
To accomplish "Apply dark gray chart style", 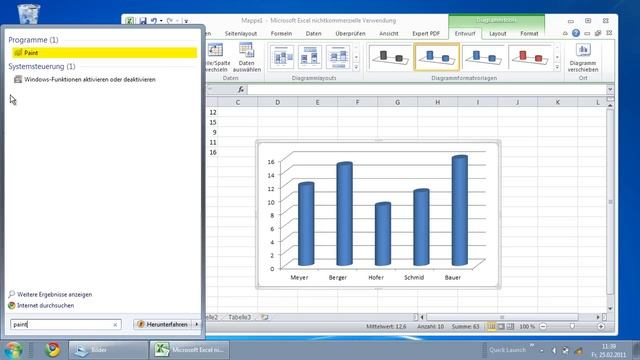I will point(390,57).
